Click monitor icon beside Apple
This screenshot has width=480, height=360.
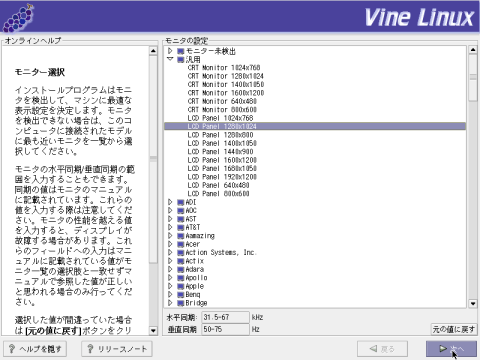[181, 286]
